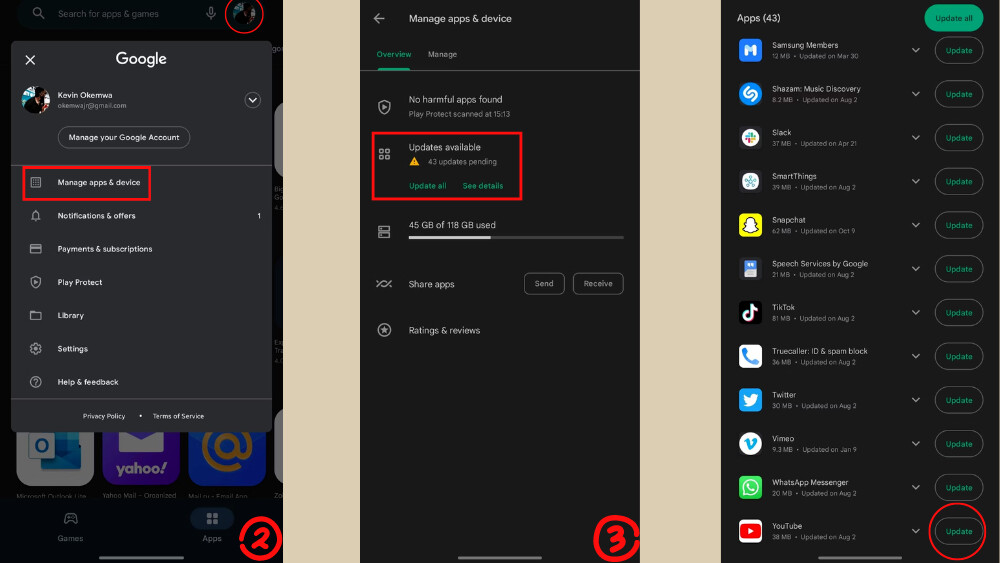Click the Send button for Share apps

pyautogui.click(x=544, y=284)
